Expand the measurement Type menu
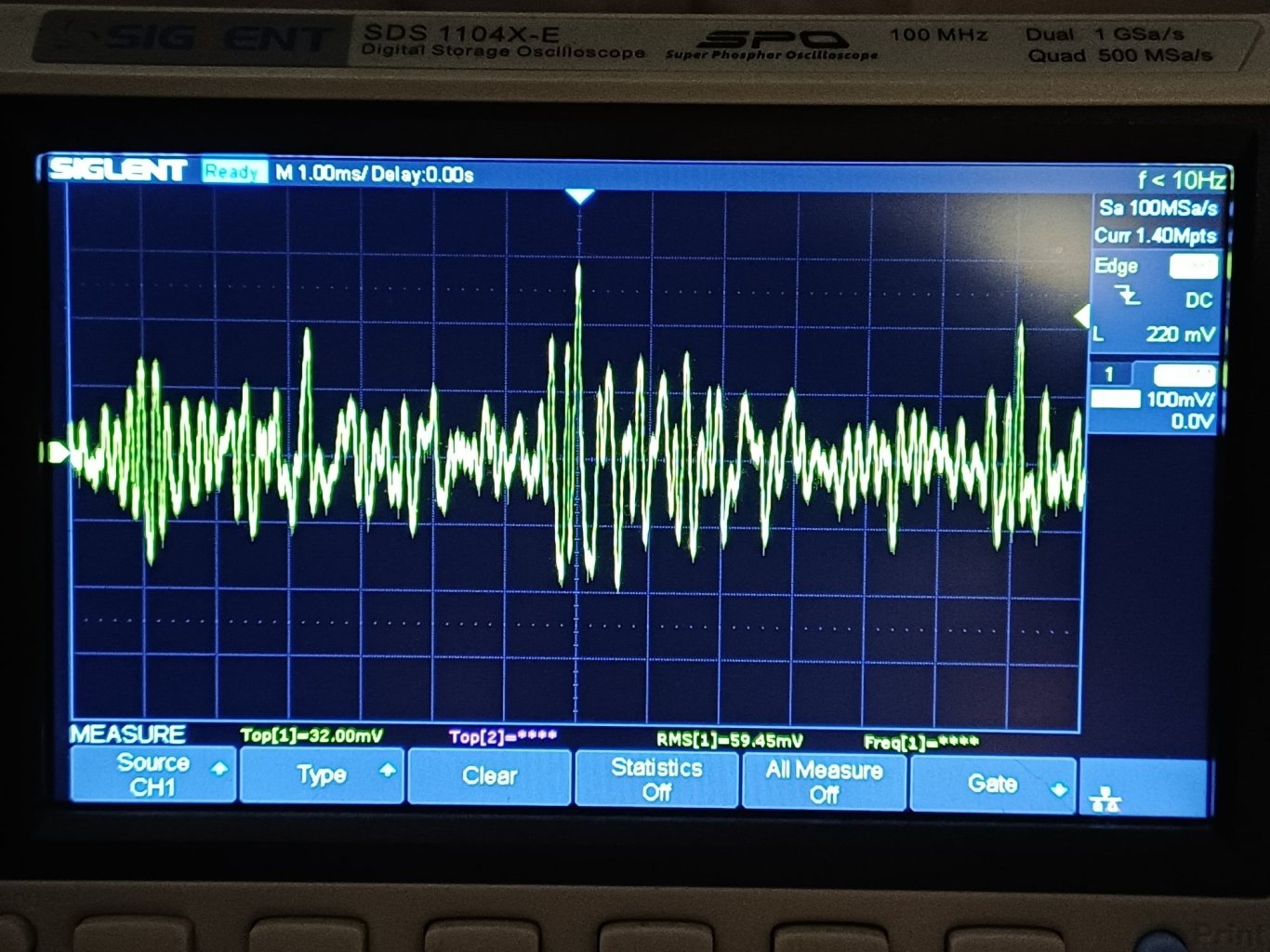This screenshot has height=952, width=1270. tap(322, 774)
